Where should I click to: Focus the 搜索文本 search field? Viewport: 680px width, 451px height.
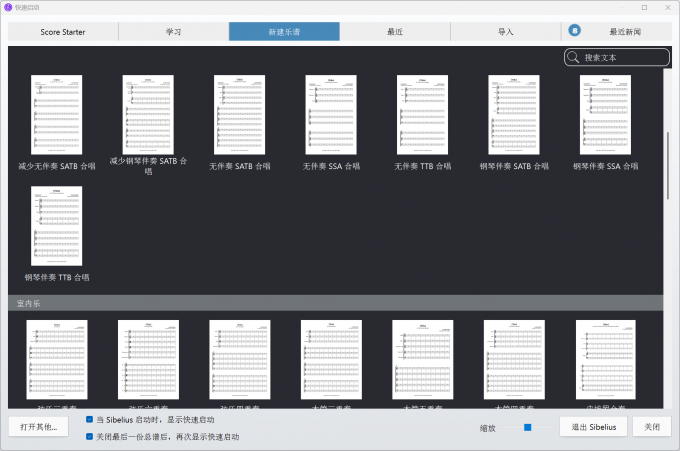click(617, 57)
